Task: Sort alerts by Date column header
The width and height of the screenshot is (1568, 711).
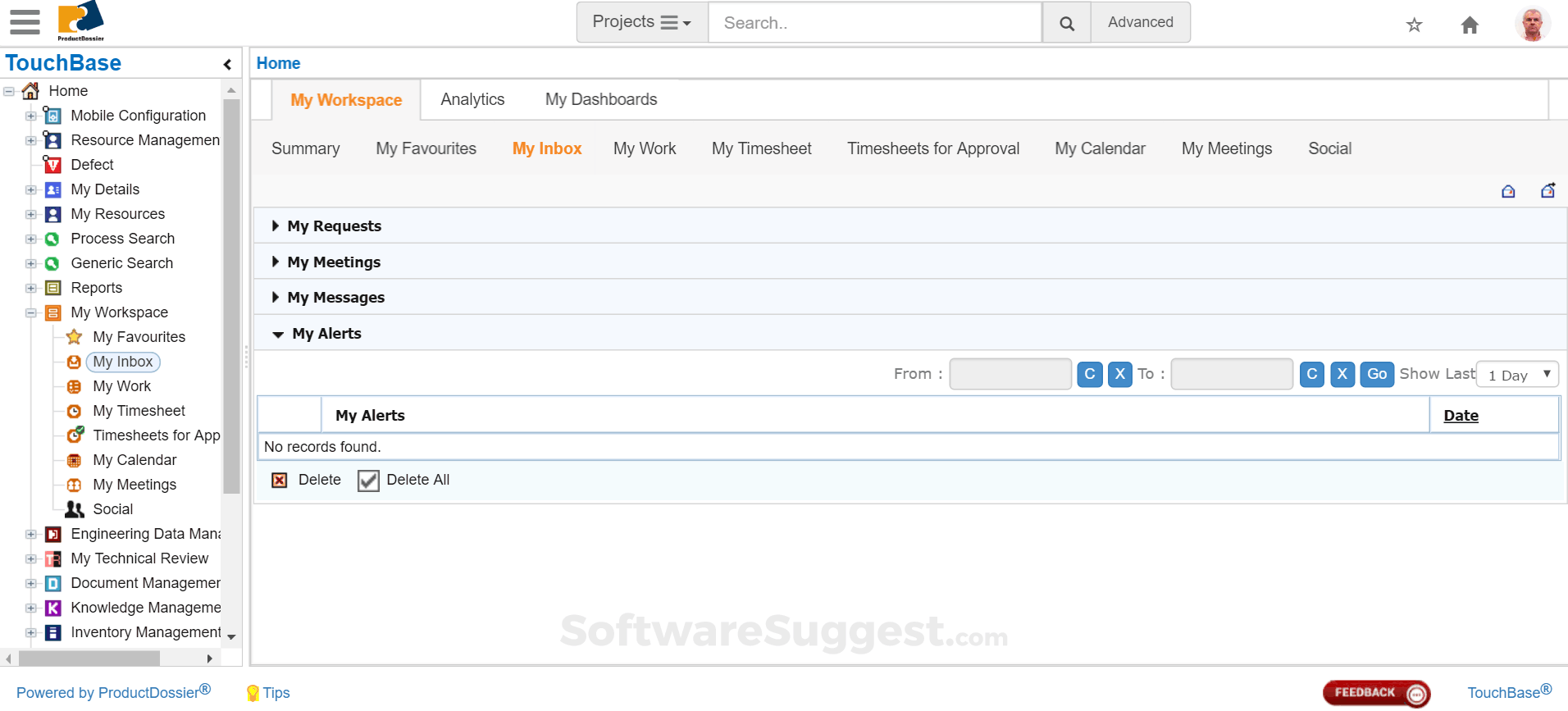Action: tap(1461, 416)
